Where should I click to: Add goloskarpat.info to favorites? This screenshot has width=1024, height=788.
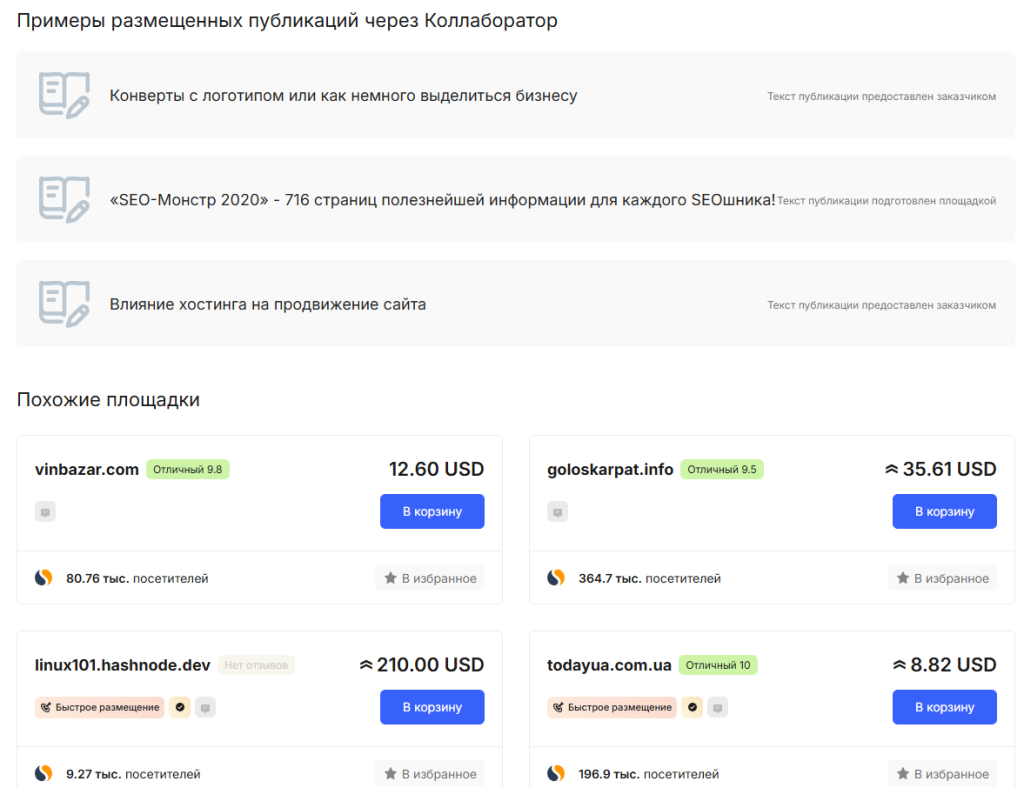(942, 578)
